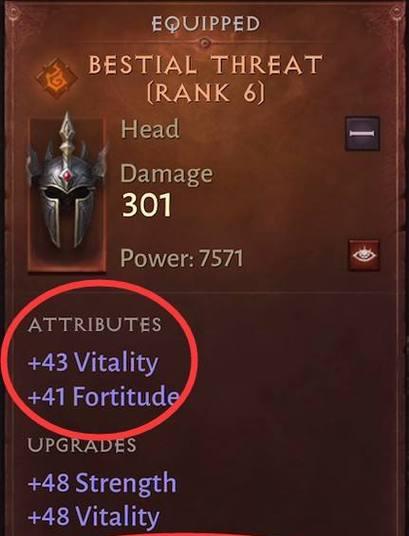Toggle the red eye visibility icon
The height and width of the screenshot is (536, 409).
click(x=364, y=255)
